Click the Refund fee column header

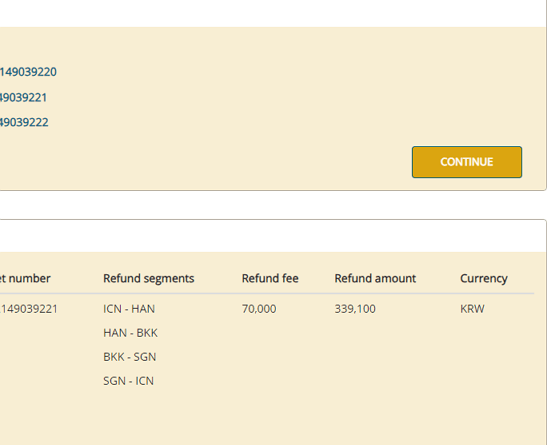pos(270,278)
